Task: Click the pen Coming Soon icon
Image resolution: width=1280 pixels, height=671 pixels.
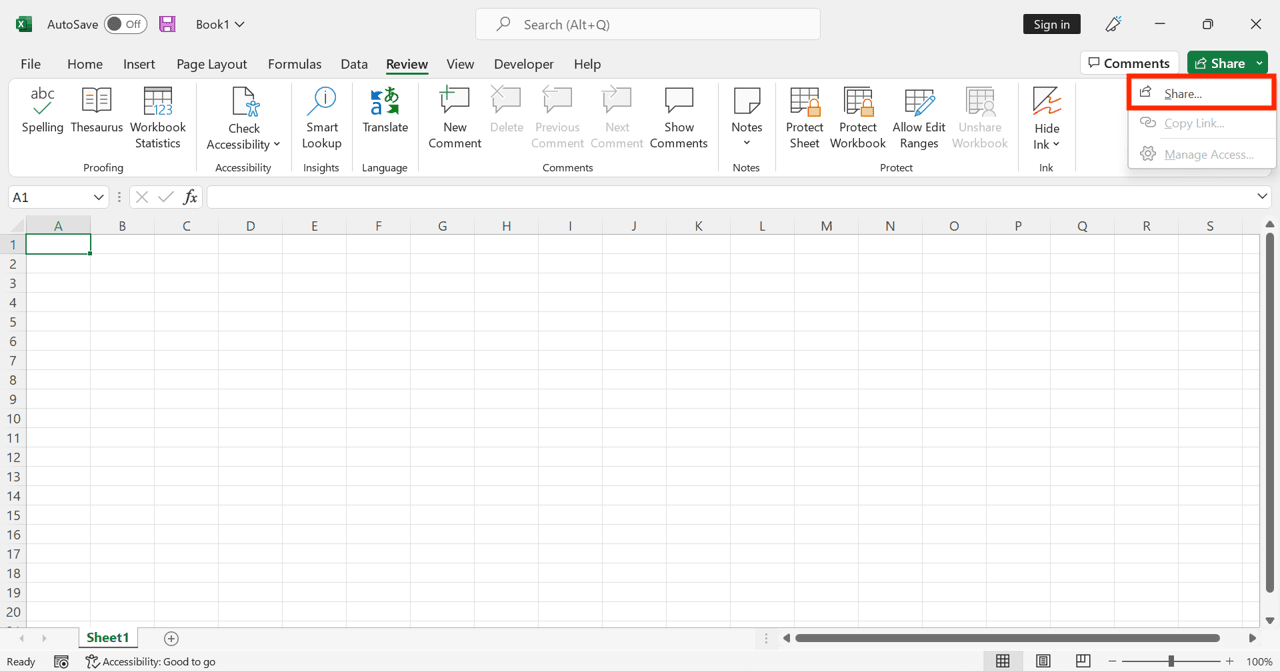Action: pyautogui.click(x=1113, y=24)
